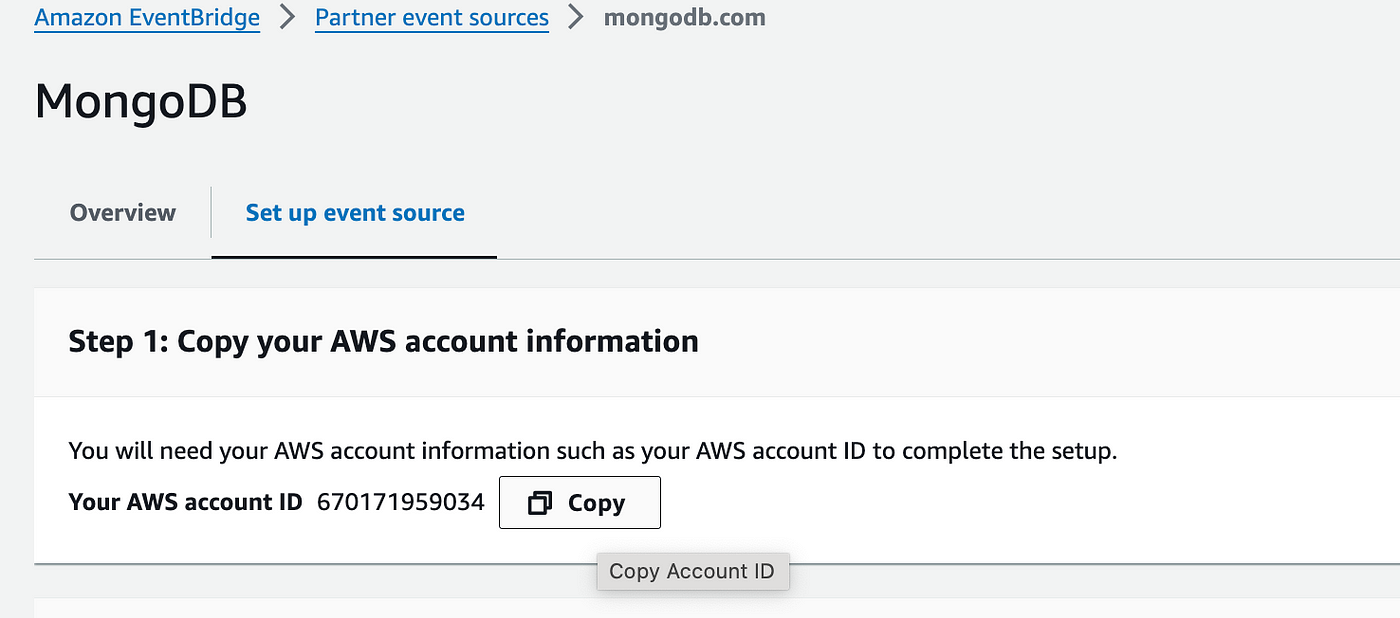Click the mongodb.com breadcrumb item
1400x618 pixels.
pos(685,18)
